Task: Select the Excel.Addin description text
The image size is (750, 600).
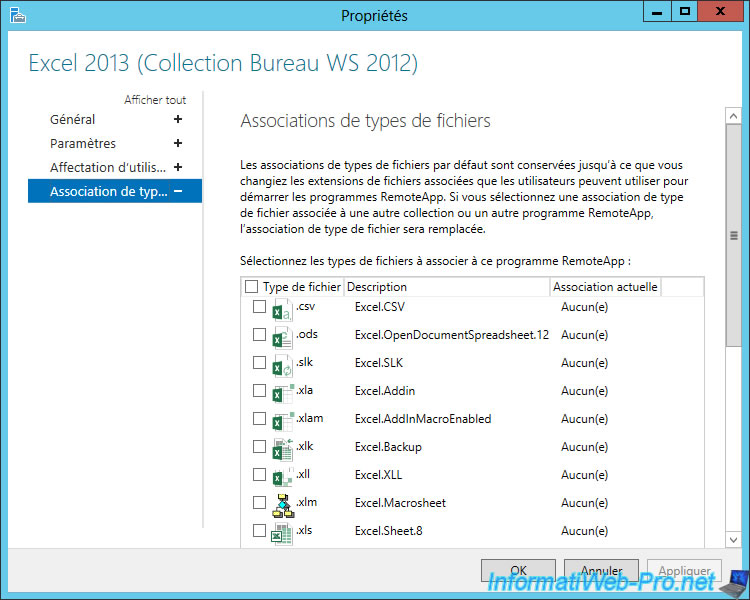Action: coord(385,391)
